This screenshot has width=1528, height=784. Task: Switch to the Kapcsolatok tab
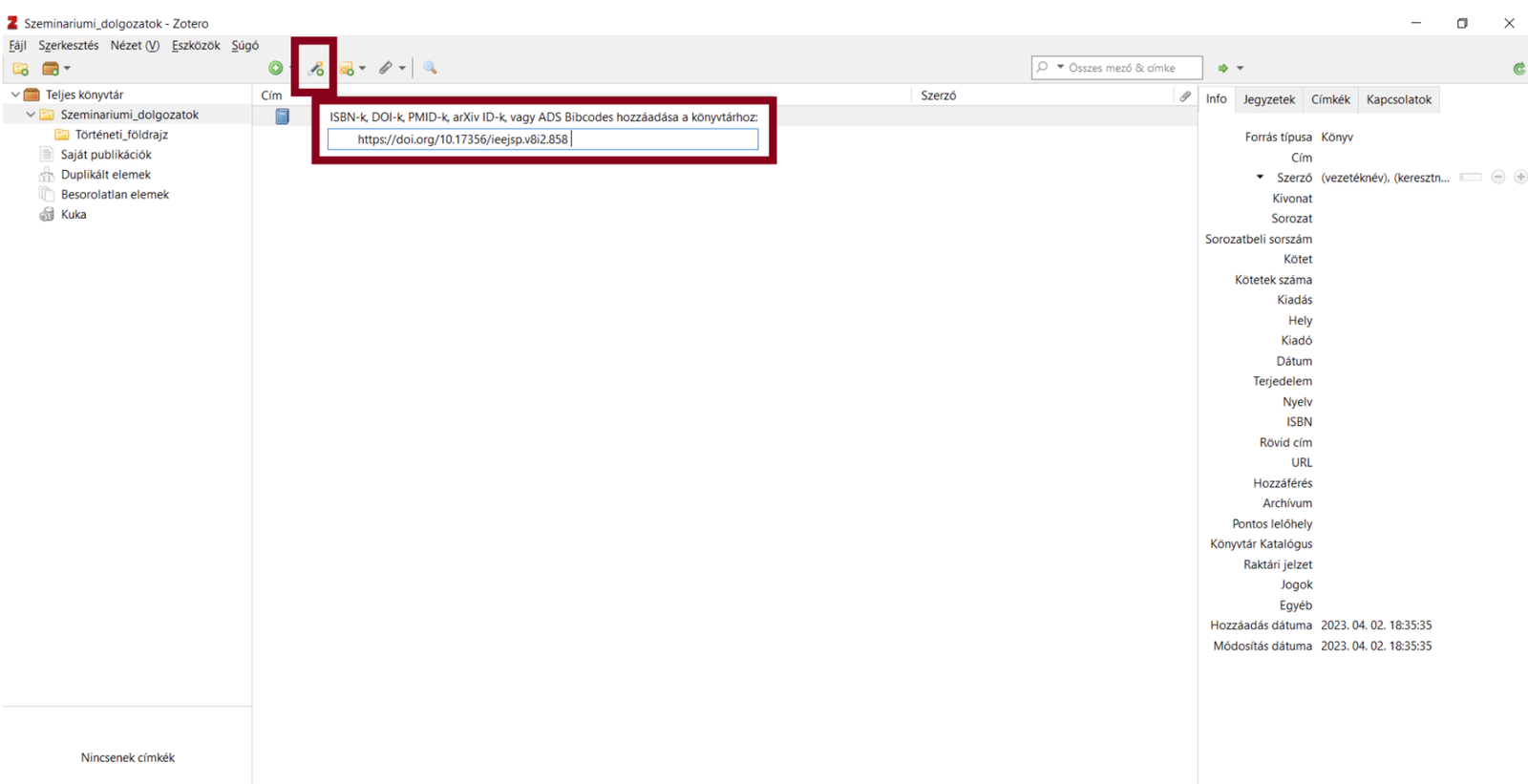coord(1399,99)
